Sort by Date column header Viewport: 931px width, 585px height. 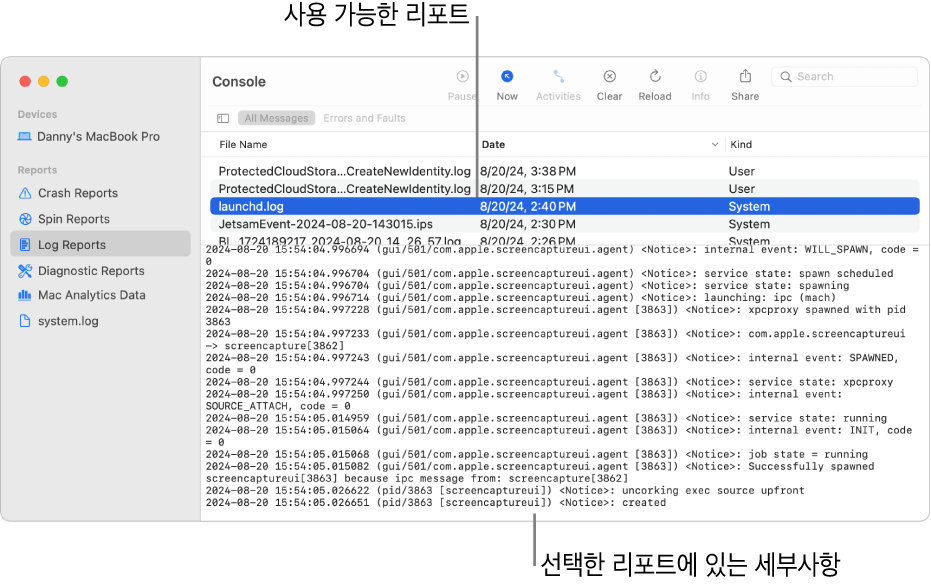pyautogui.click(x=493, y=144)
